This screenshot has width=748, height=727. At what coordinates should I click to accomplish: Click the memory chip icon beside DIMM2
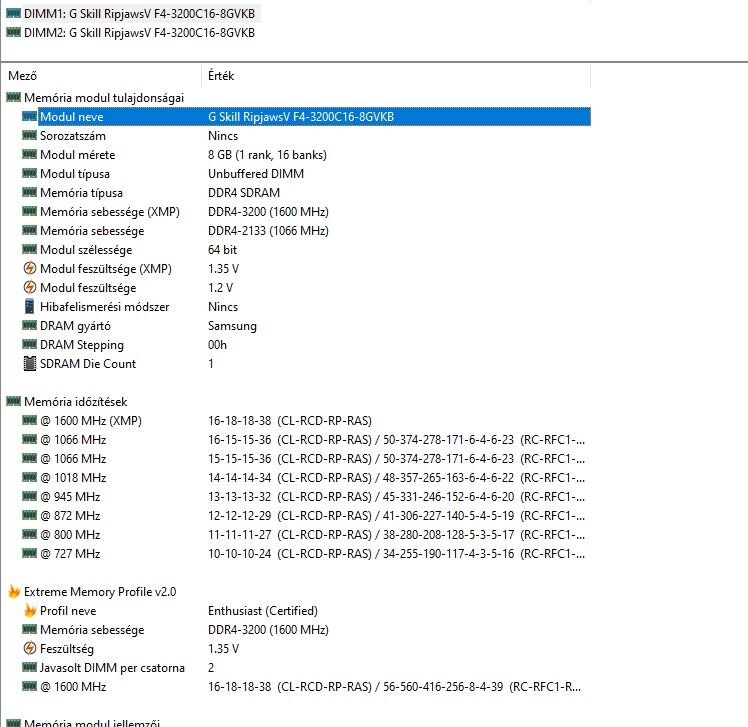point(13,32)
